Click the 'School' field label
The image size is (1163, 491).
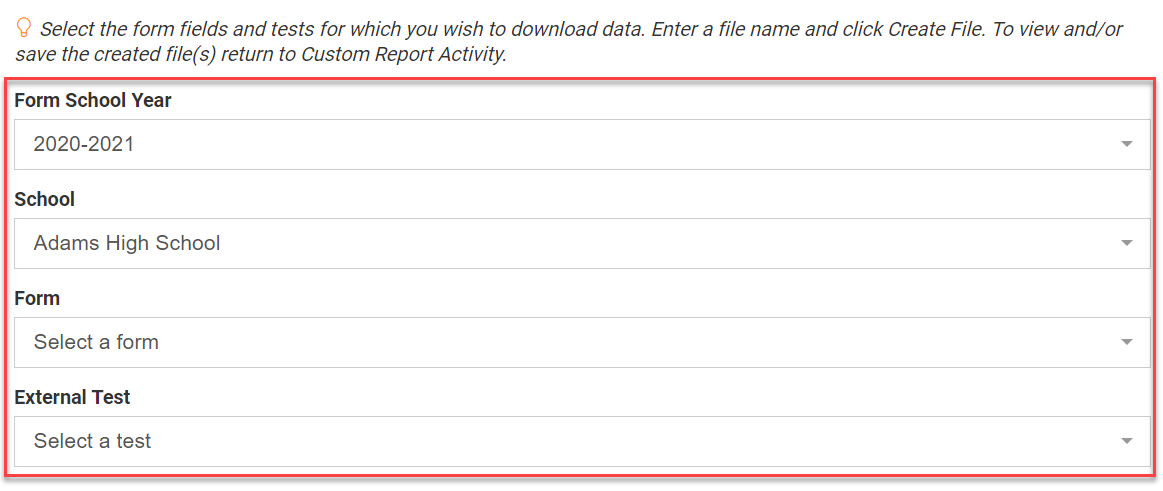(x=45, y=199)
